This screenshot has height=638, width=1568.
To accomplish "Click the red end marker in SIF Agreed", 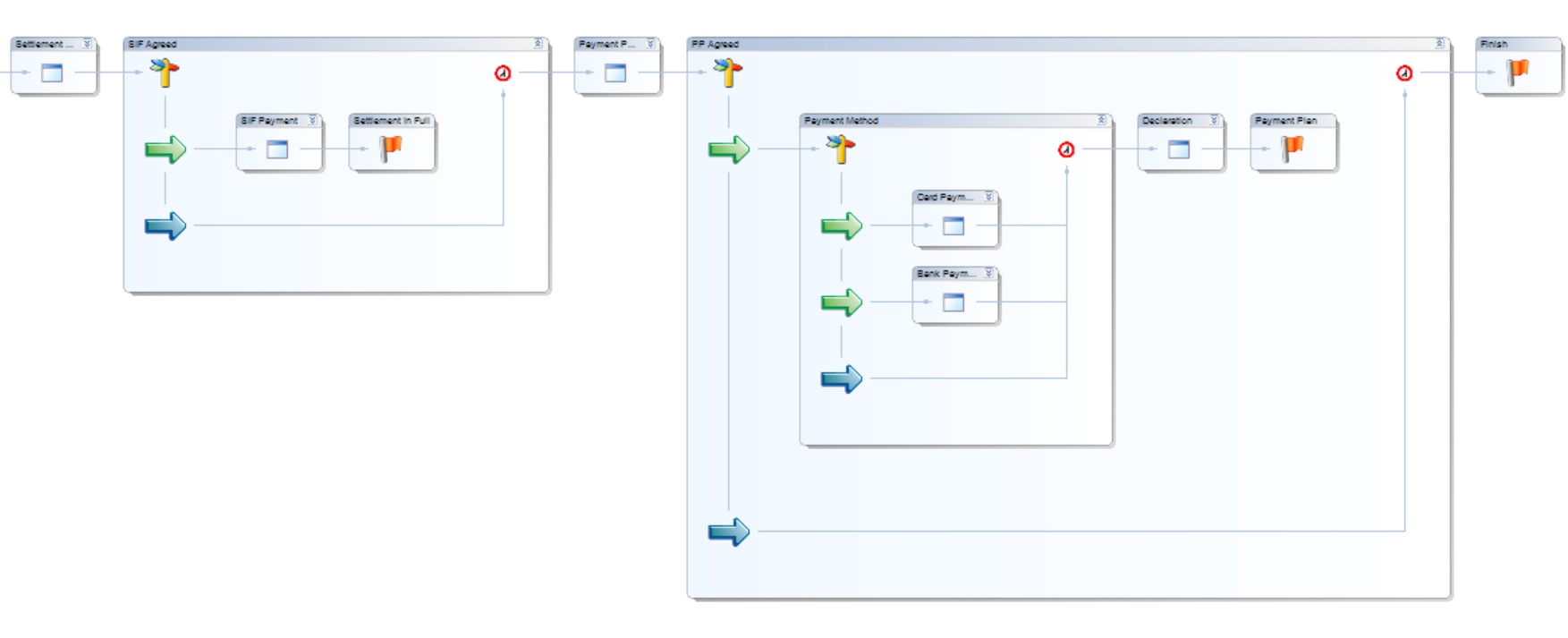I will [503, 73].
